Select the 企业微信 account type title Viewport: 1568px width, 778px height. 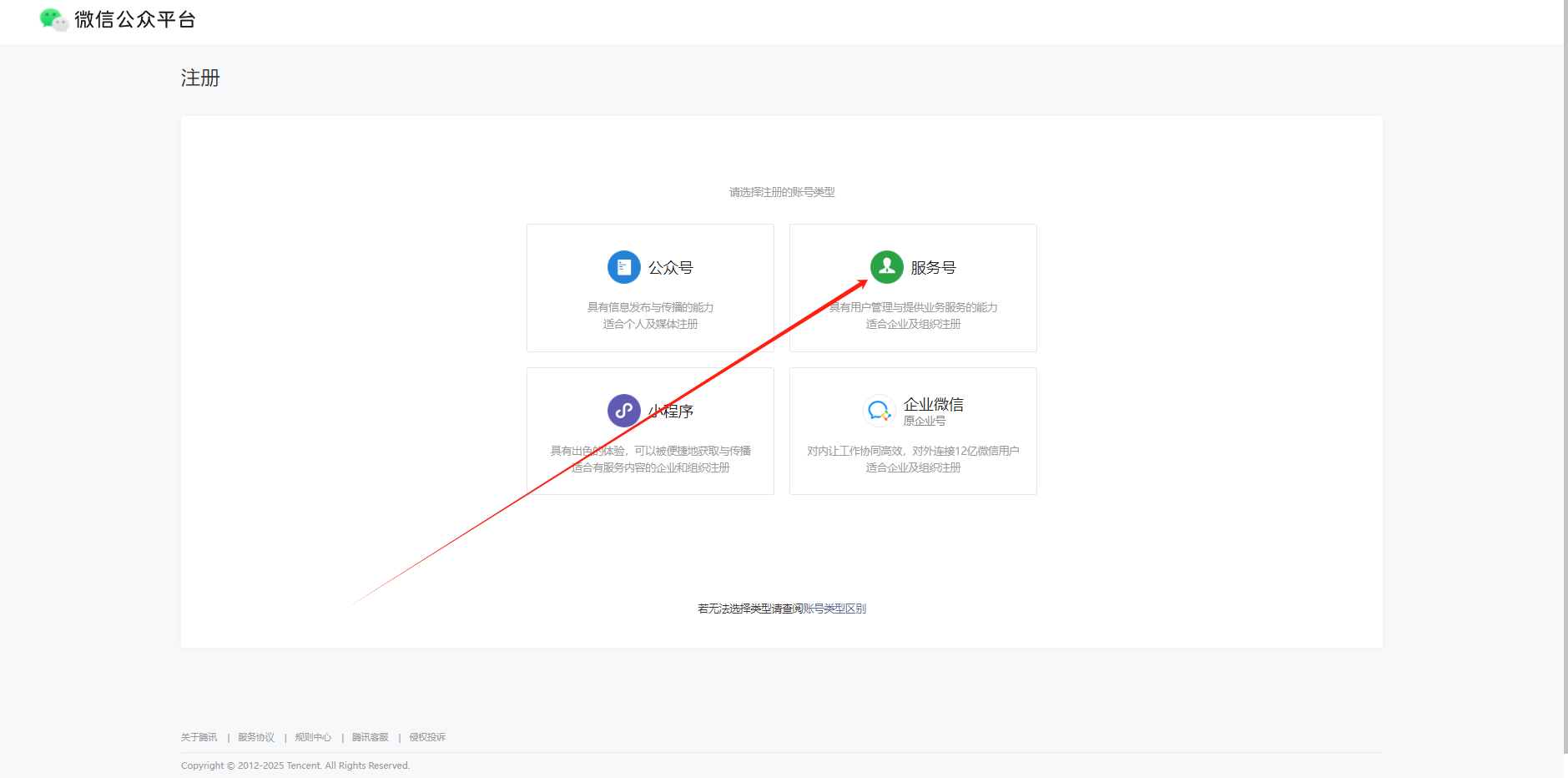pyautogui.click(x=933, y=404)
